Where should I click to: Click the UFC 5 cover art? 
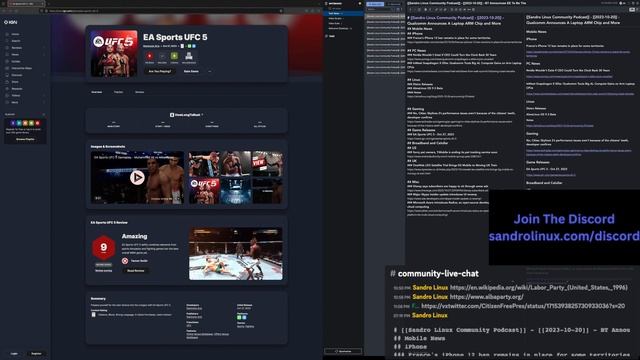click(x=114, y=53)
